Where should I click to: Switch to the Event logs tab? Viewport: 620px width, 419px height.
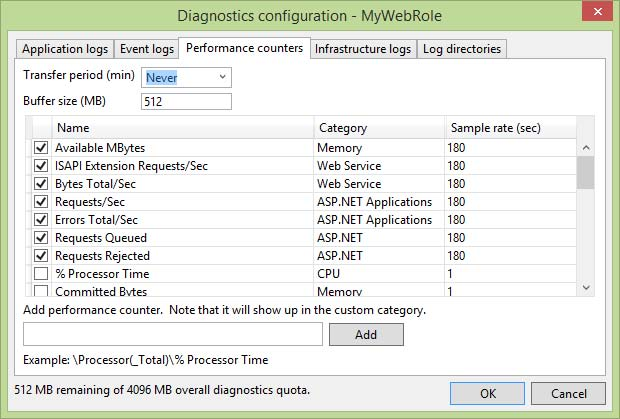pyautogui.click(x=147, y=49)
